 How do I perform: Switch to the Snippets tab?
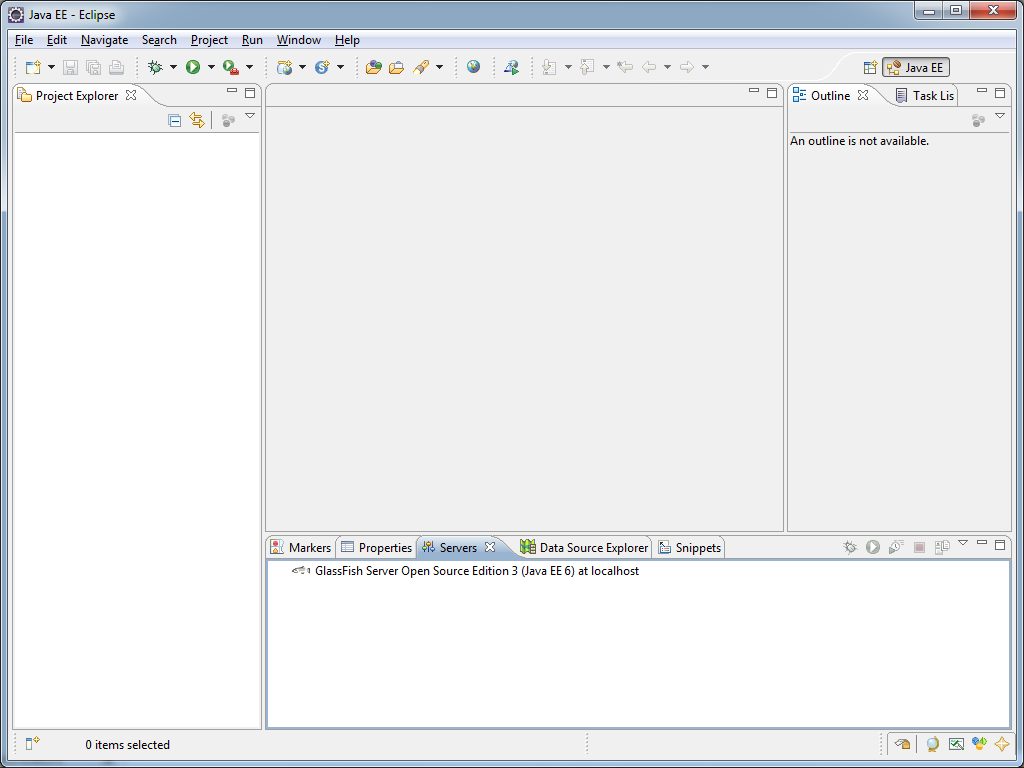click(x=690, y=547)
